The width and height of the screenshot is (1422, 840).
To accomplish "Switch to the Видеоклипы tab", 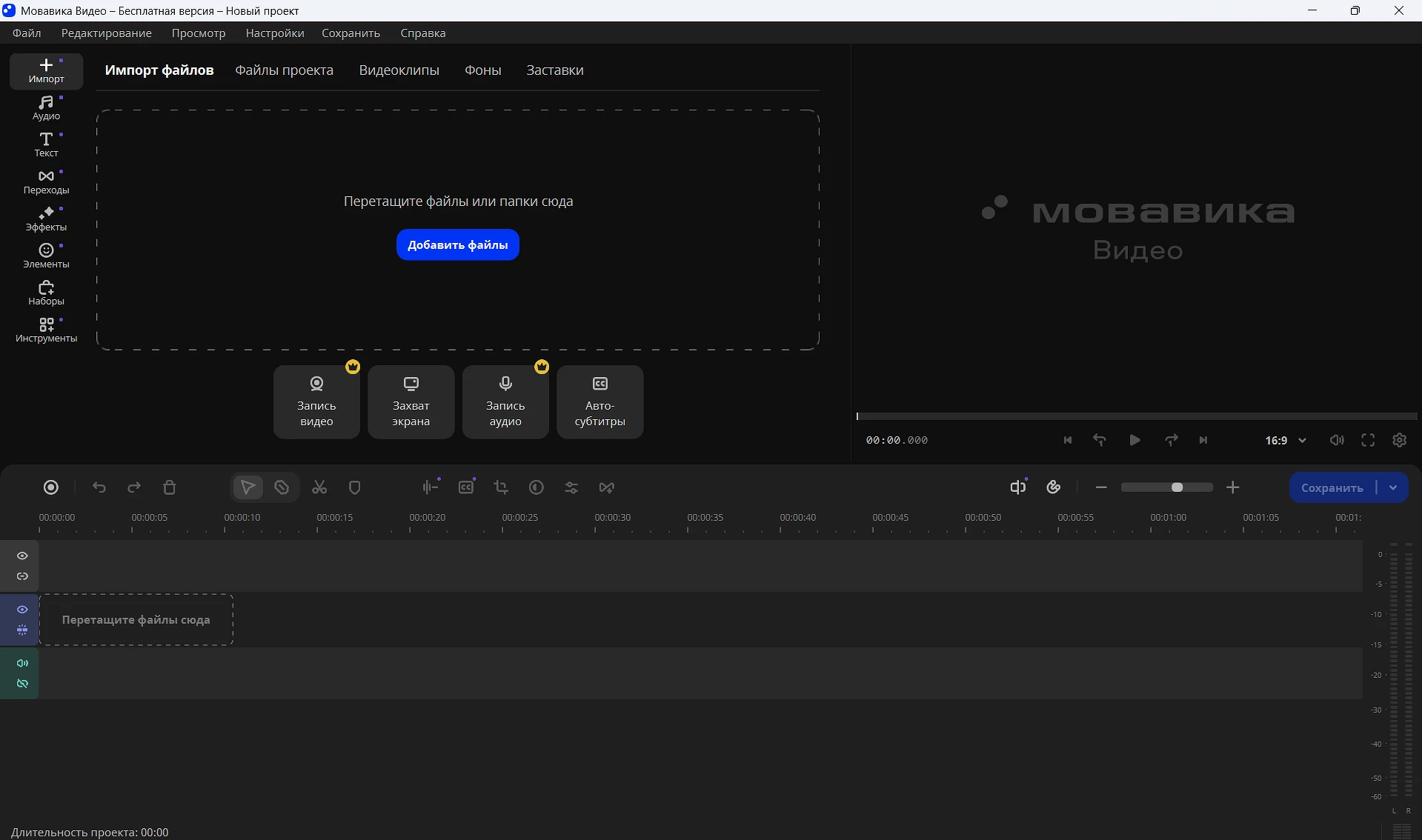I will [x=399, y=70].
